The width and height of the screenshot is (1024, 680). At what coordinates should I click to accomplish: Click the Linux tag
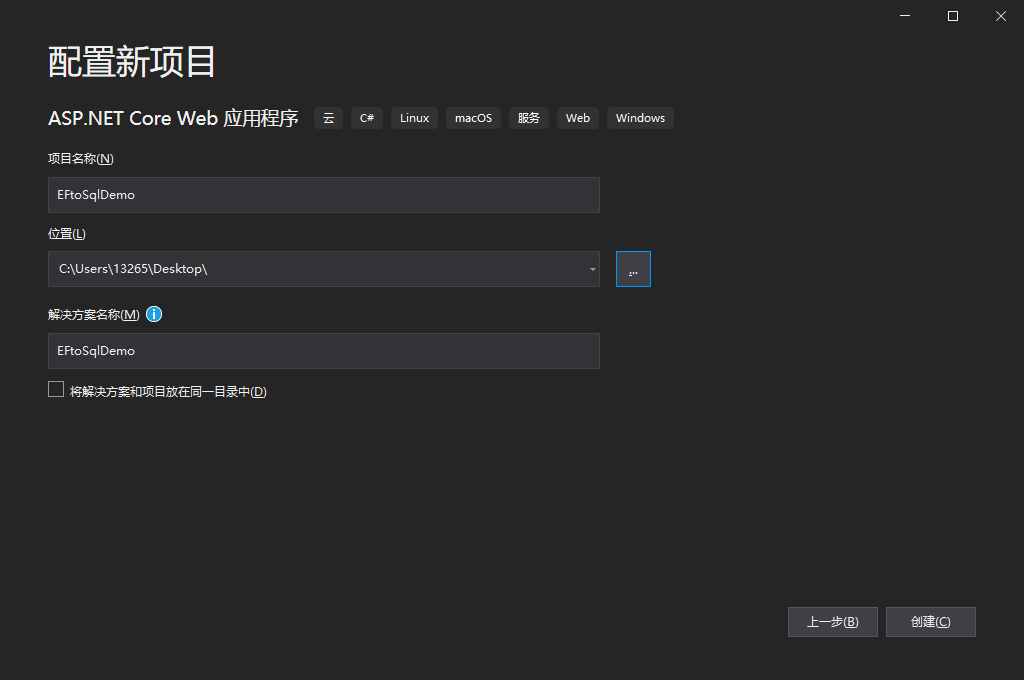point(415,118)
